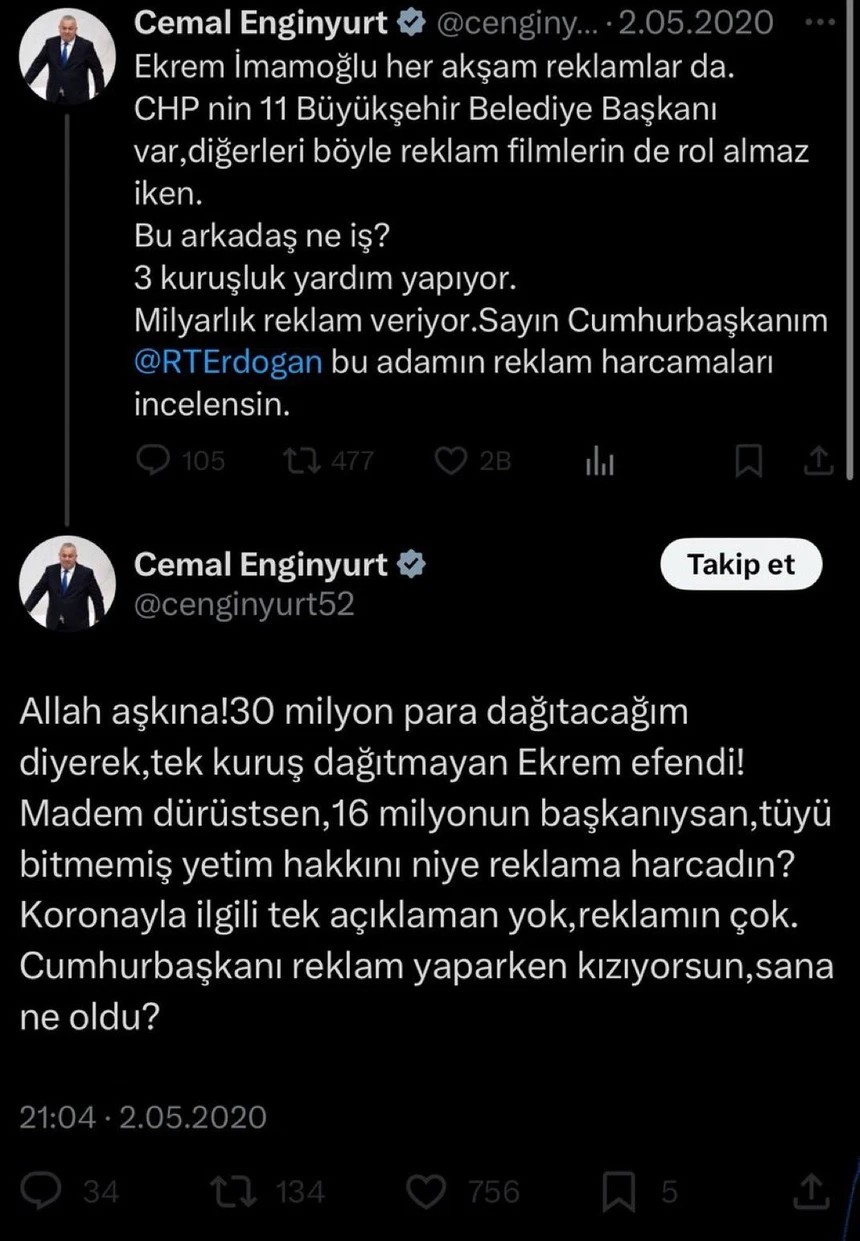Like the first tweet with 2B likes
This screenshot has height=1241, width=860.
[x=453, y=460]
